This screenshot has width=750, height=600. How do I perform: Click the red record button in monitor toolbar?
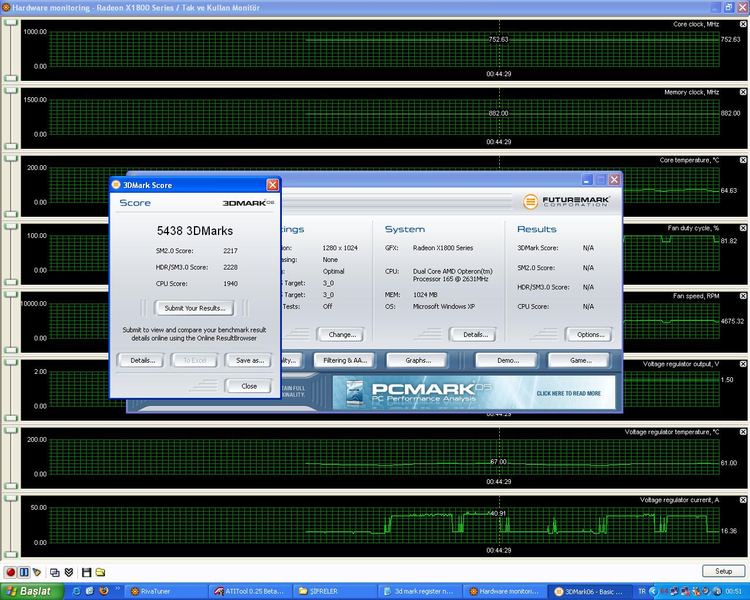10,572
